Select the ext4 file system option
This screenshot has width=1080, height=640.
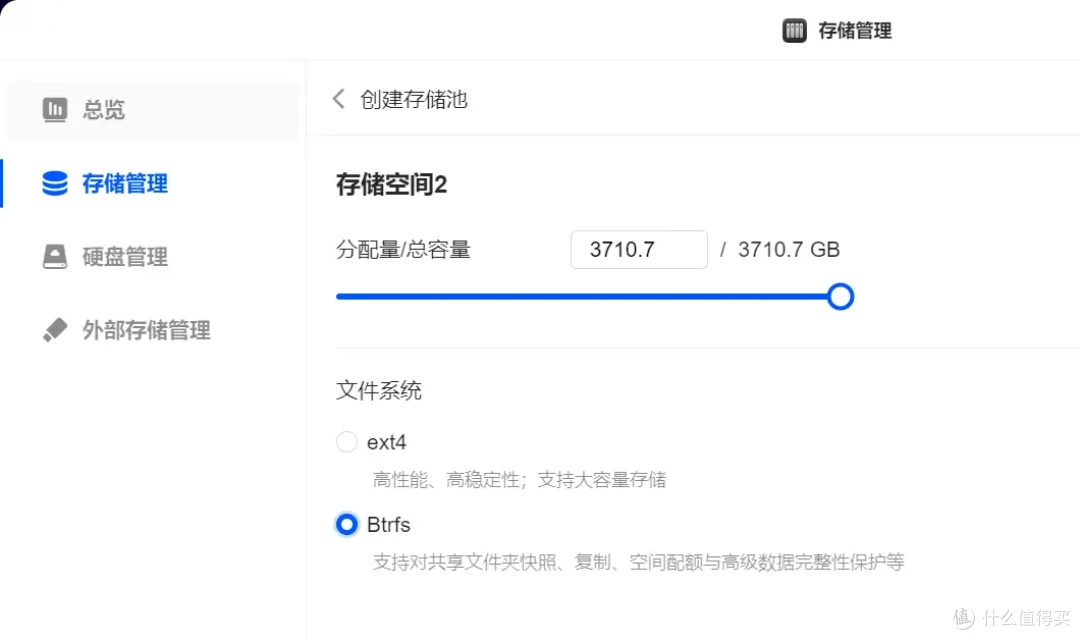pos(346,442)
